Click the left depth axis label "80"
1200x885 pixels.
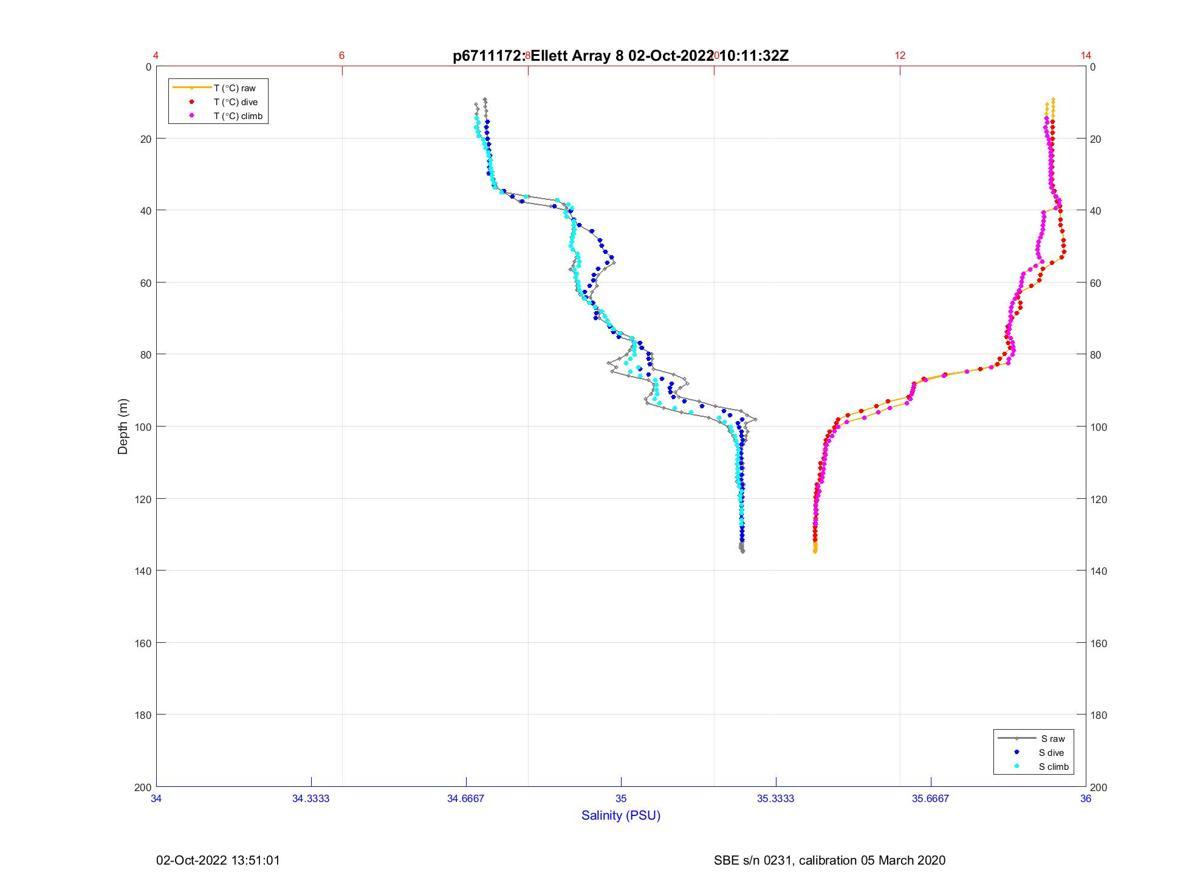[x=146, y=355]
